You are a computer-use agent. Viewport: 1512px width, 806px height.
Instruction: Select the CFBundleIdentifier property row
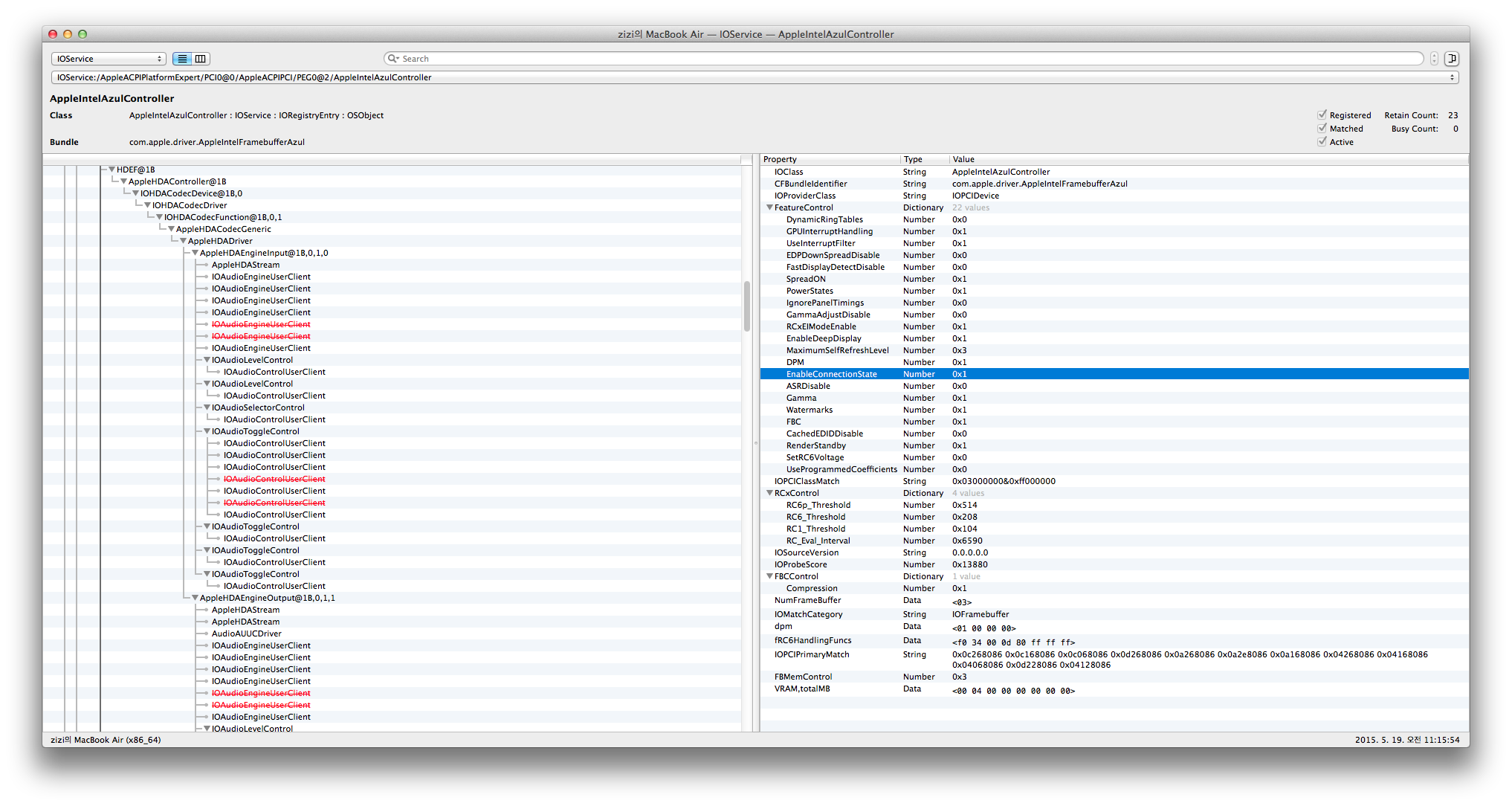(1114, 184)
